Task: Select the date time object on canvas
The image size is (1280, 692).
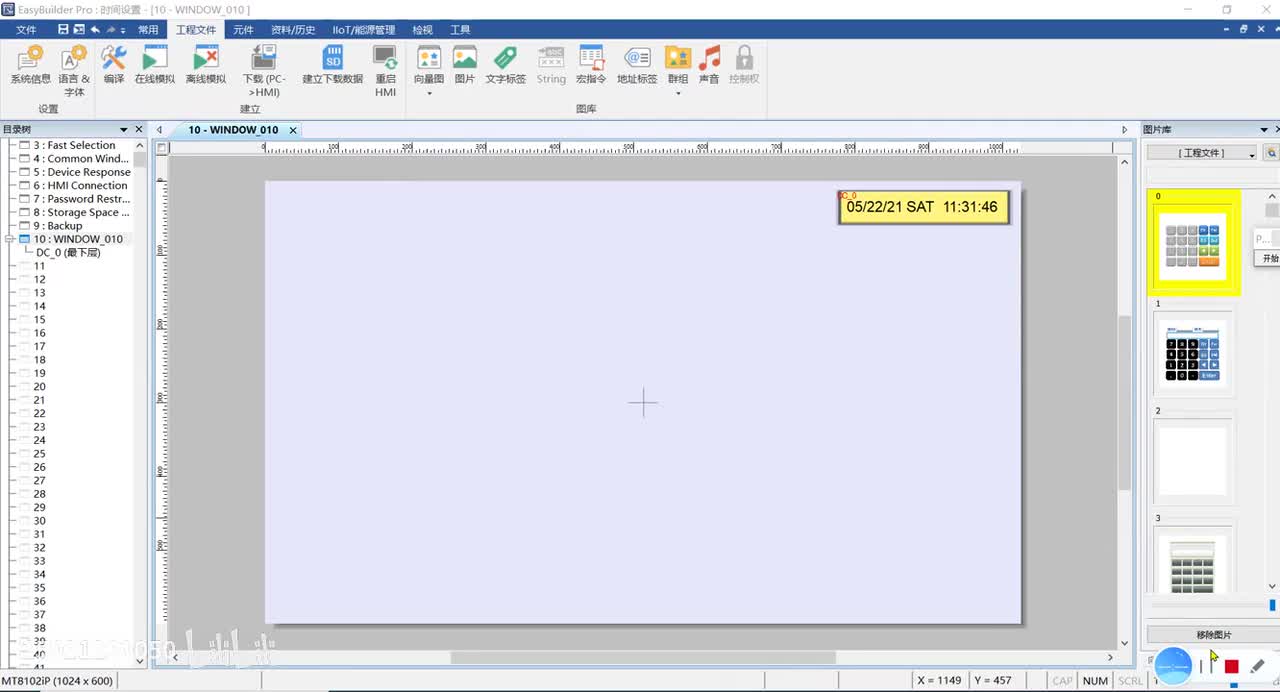Action: tap(924, 208)
